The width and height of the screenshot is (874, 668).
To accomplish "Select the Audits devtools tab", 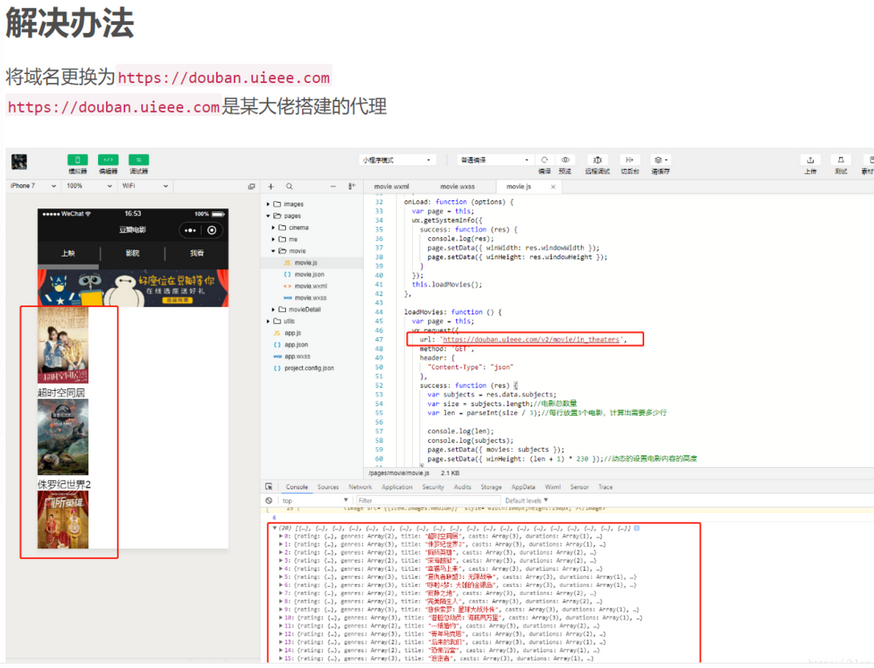I will tap(462, 487).
